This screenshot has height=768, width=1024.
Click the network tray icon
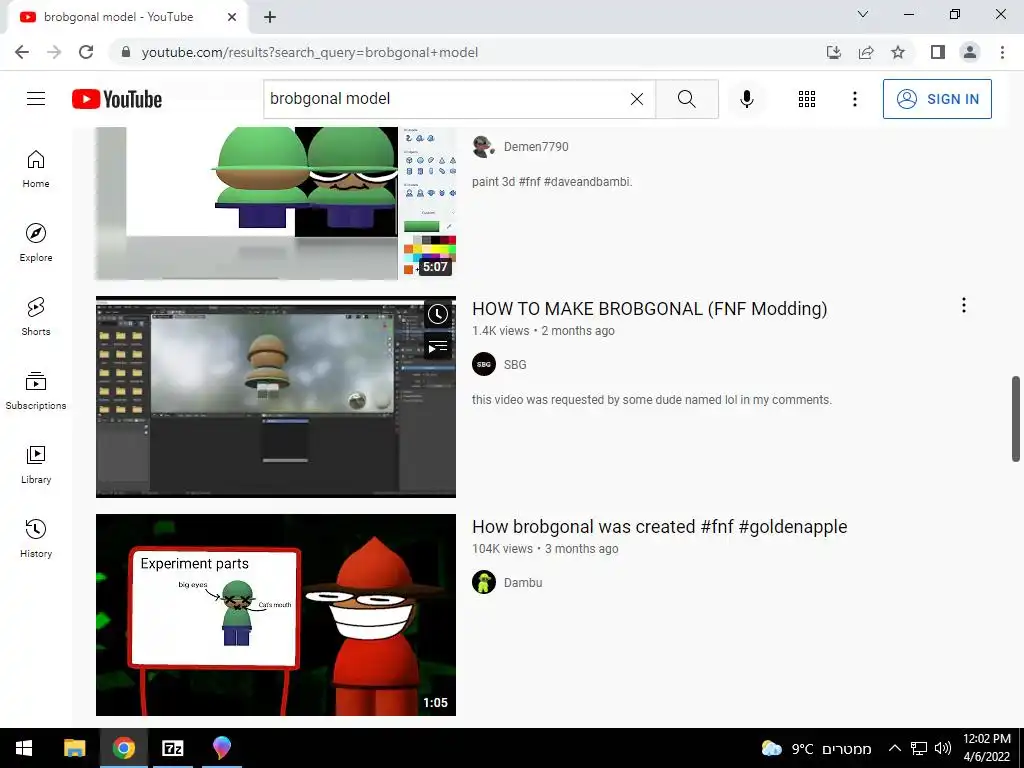[919, 748]
